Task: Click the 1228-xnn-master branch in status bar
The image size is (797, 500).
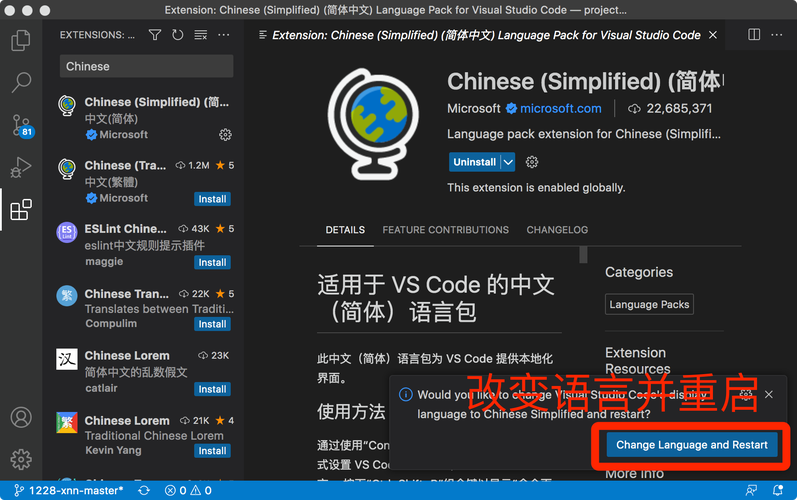Action: (69, 490)
